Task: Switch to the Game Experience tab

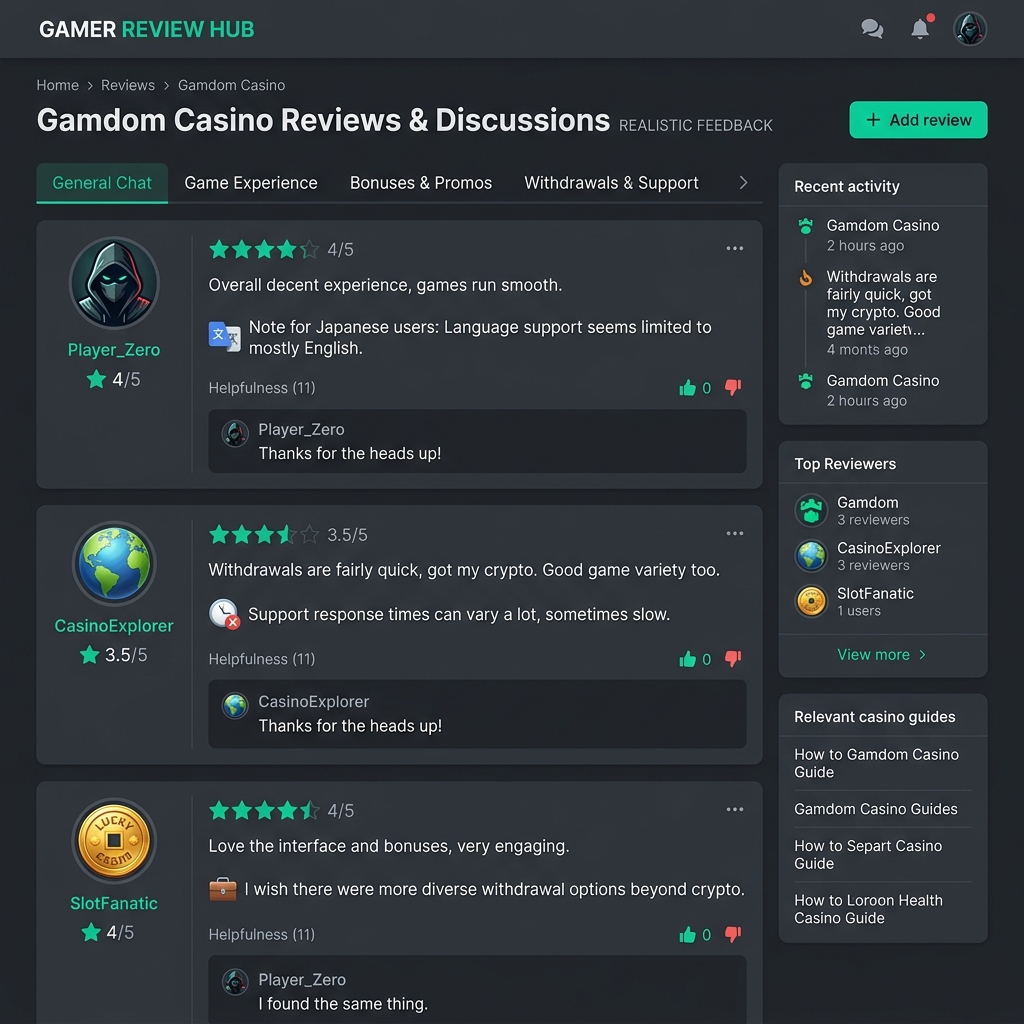Action: pyautogui.click(x=251, y=183)
